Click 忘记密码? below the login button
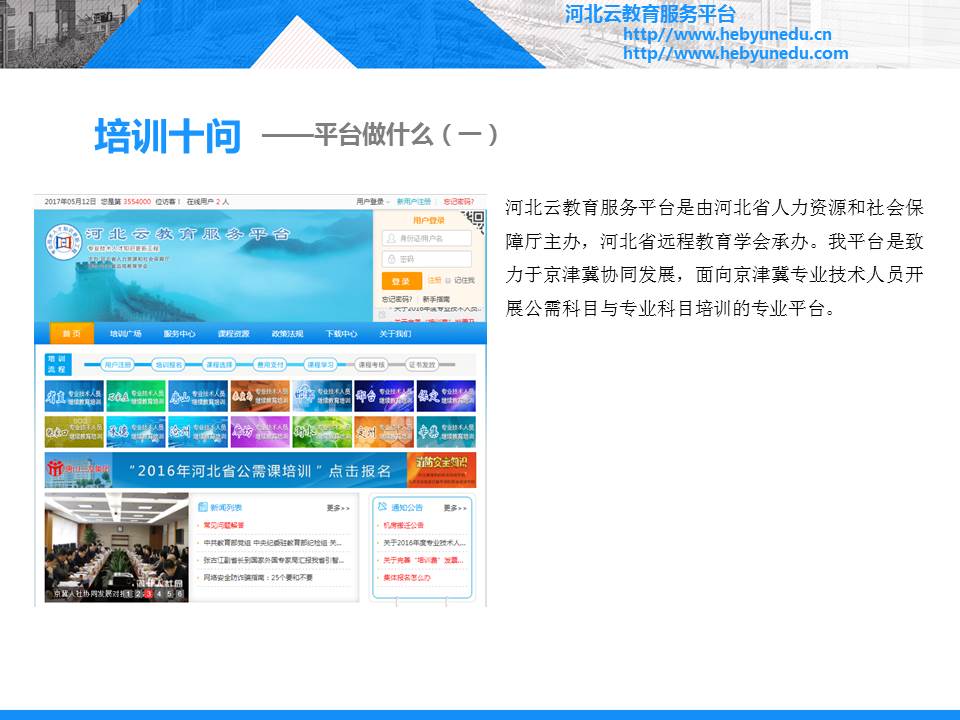 point(397,299)
